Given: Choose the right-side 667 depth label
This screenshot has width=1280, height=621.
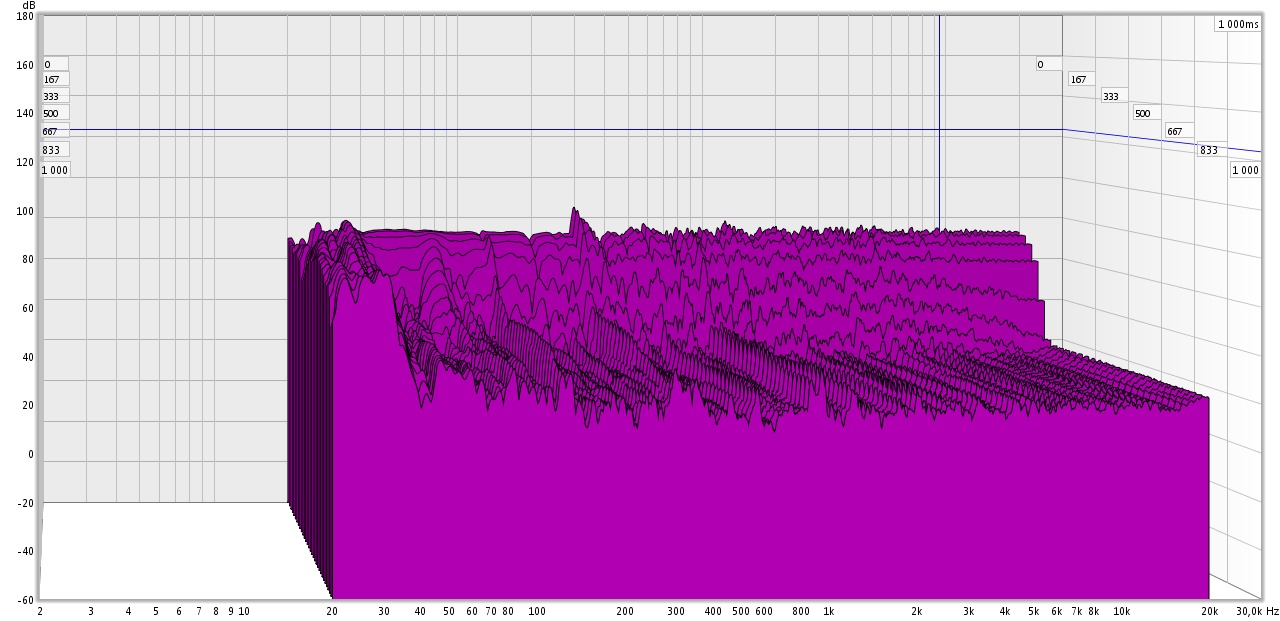Looking at the screenshot, I should [x=1178, y=131].
